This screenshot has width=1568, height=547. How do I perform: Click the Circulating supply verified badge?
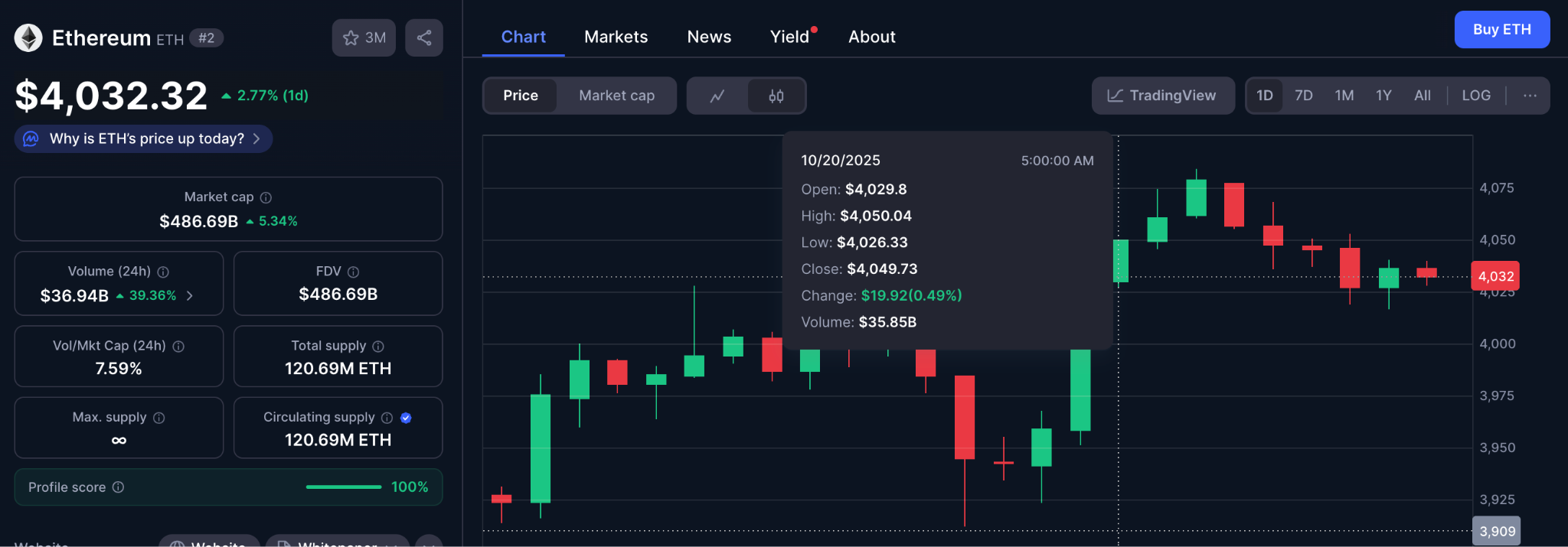click(x=406, y=418)
